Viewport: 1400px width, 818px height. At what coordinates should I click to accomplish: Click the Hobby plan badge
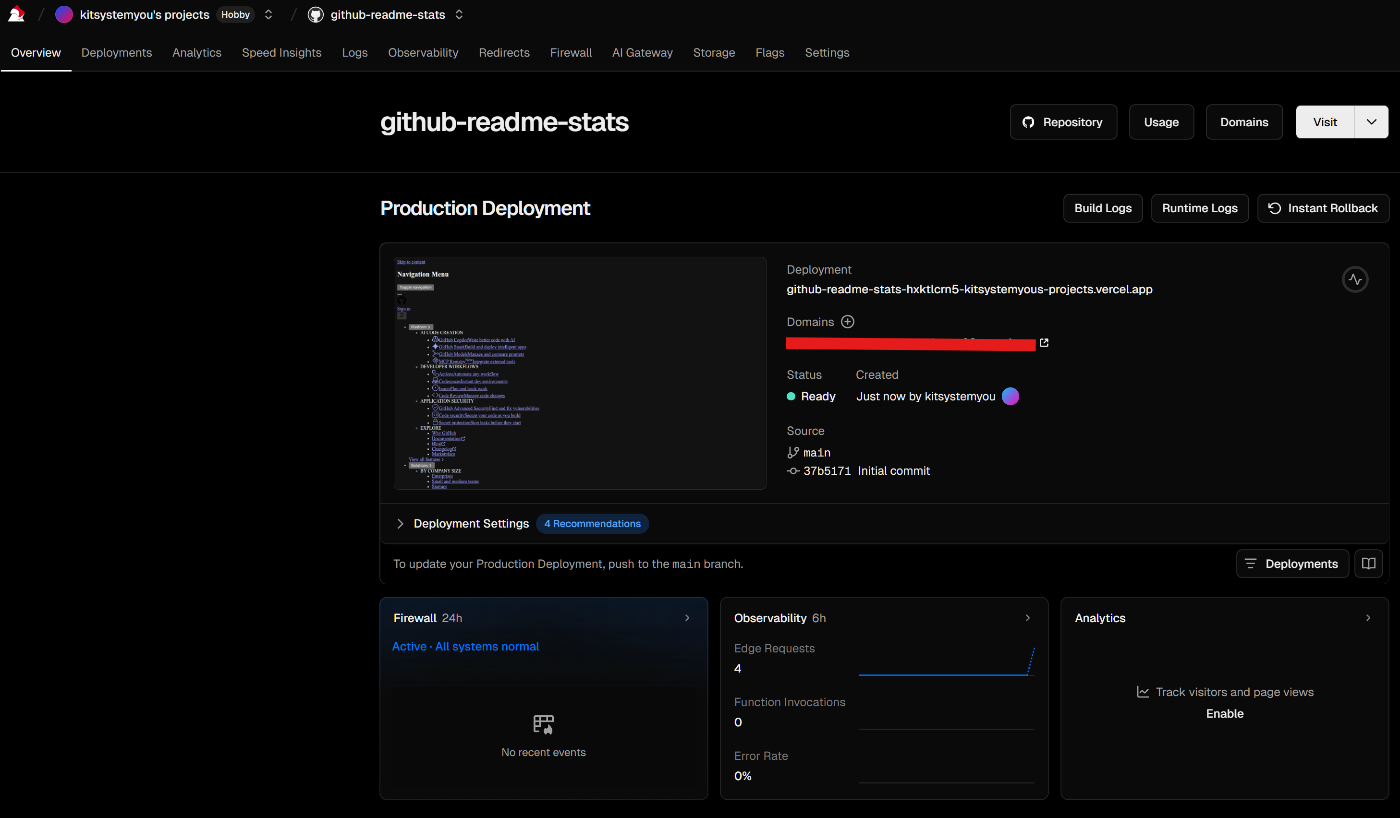236,15
